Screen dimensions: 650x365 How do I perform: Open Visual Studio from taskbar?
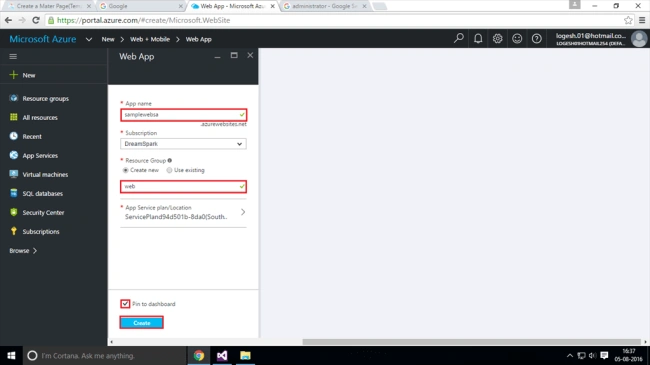coord(222,355)
